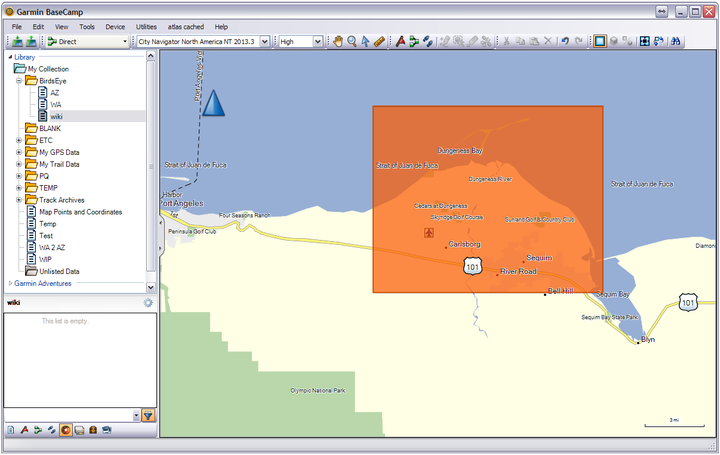
Task: Choose the Measure ruler tool
Action: point(379,41)
